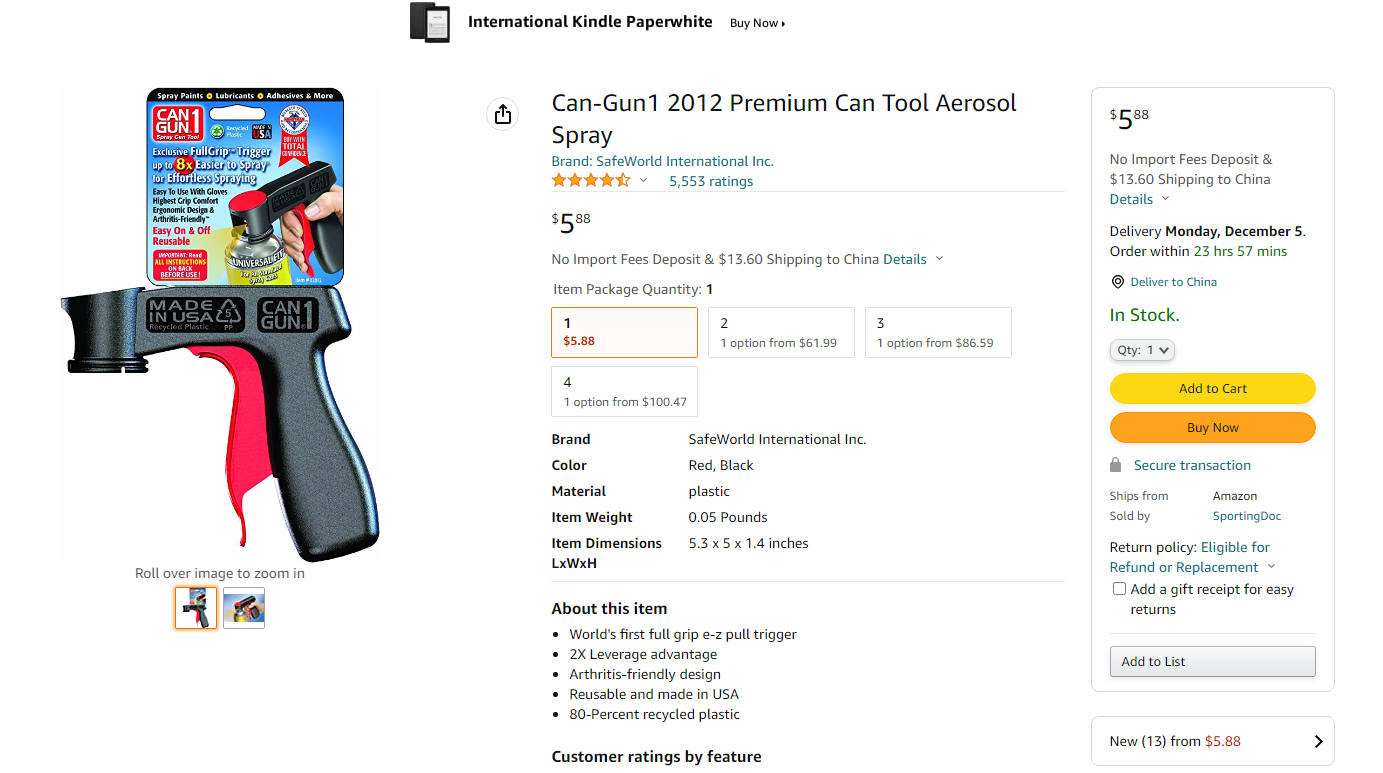Viewport: 1383px width, 773px height.
Task: Open the New (13) offers chevron arrow
Action: click(x=1318, y=741)
